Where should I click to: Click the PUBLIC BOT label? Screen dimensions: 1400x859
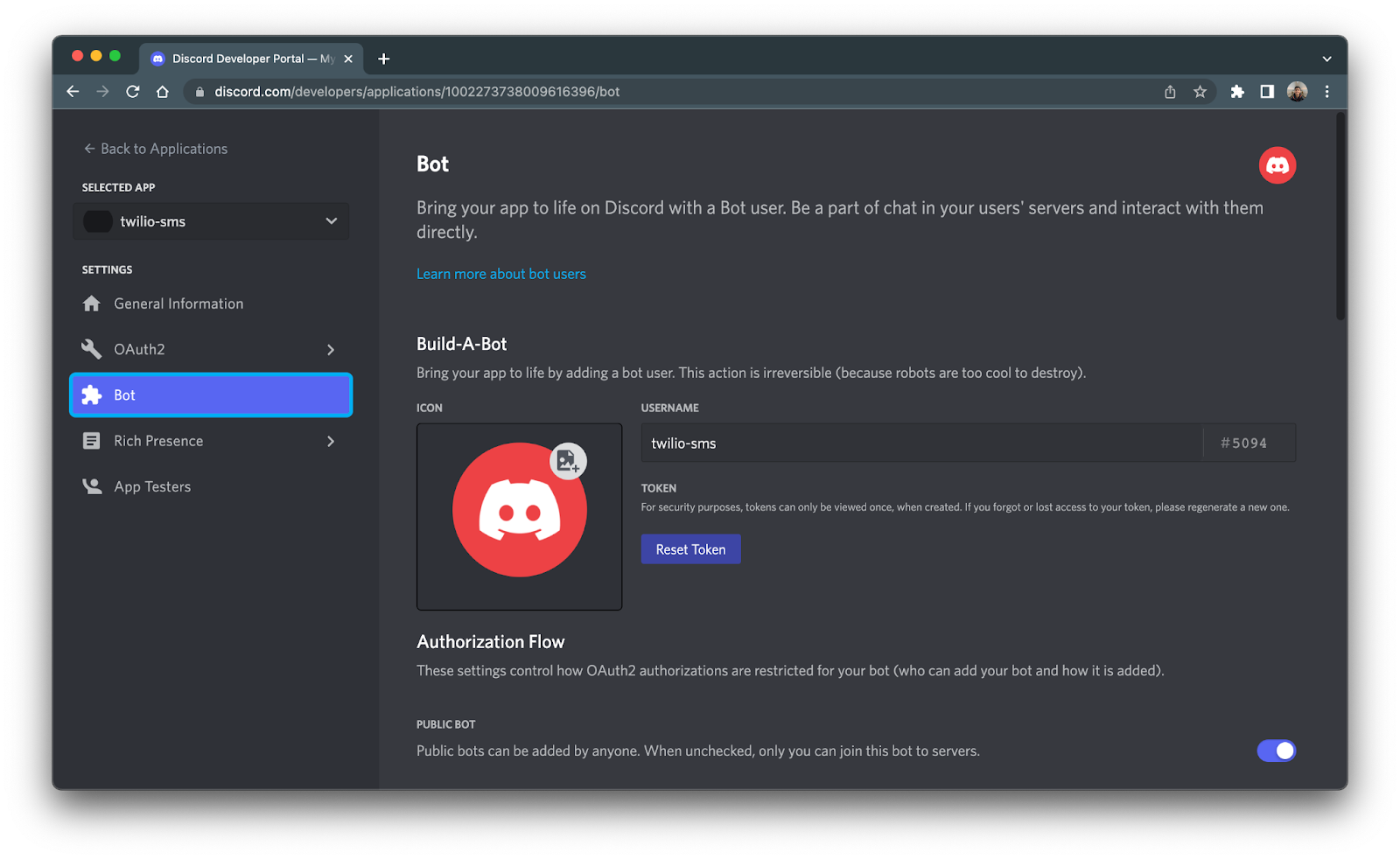point(446,724)
